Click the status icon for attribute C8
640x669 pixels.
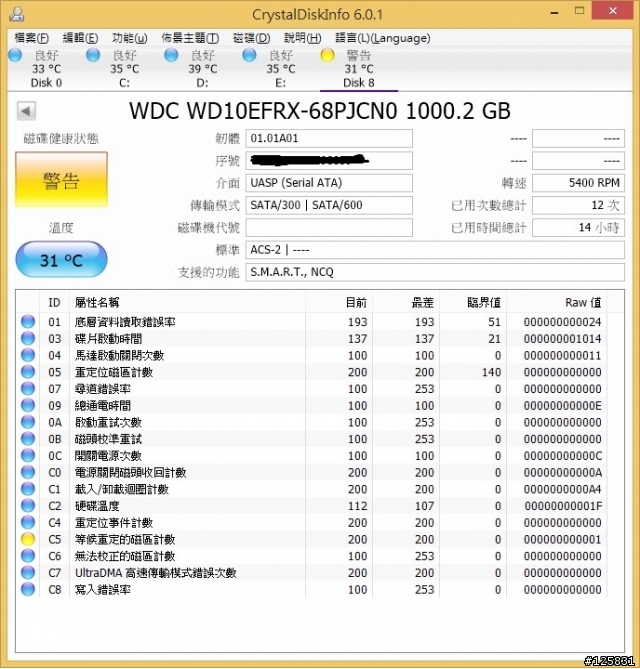tap(28, 589)
